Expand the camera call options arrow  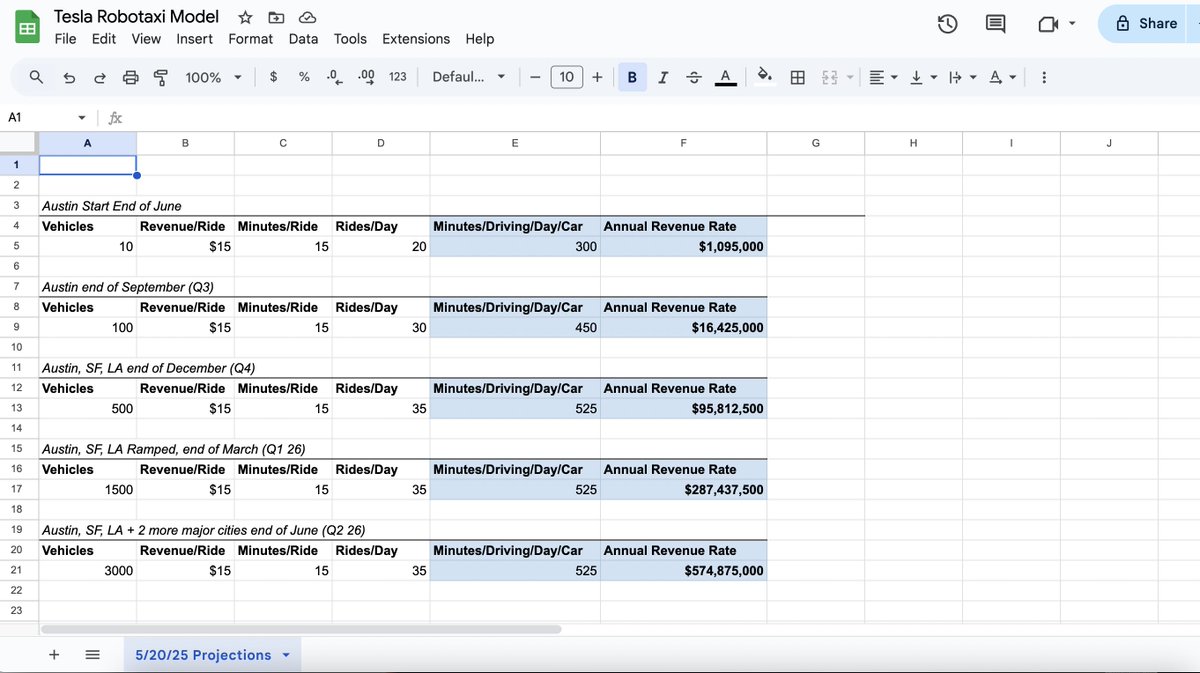coord(1073,24)
